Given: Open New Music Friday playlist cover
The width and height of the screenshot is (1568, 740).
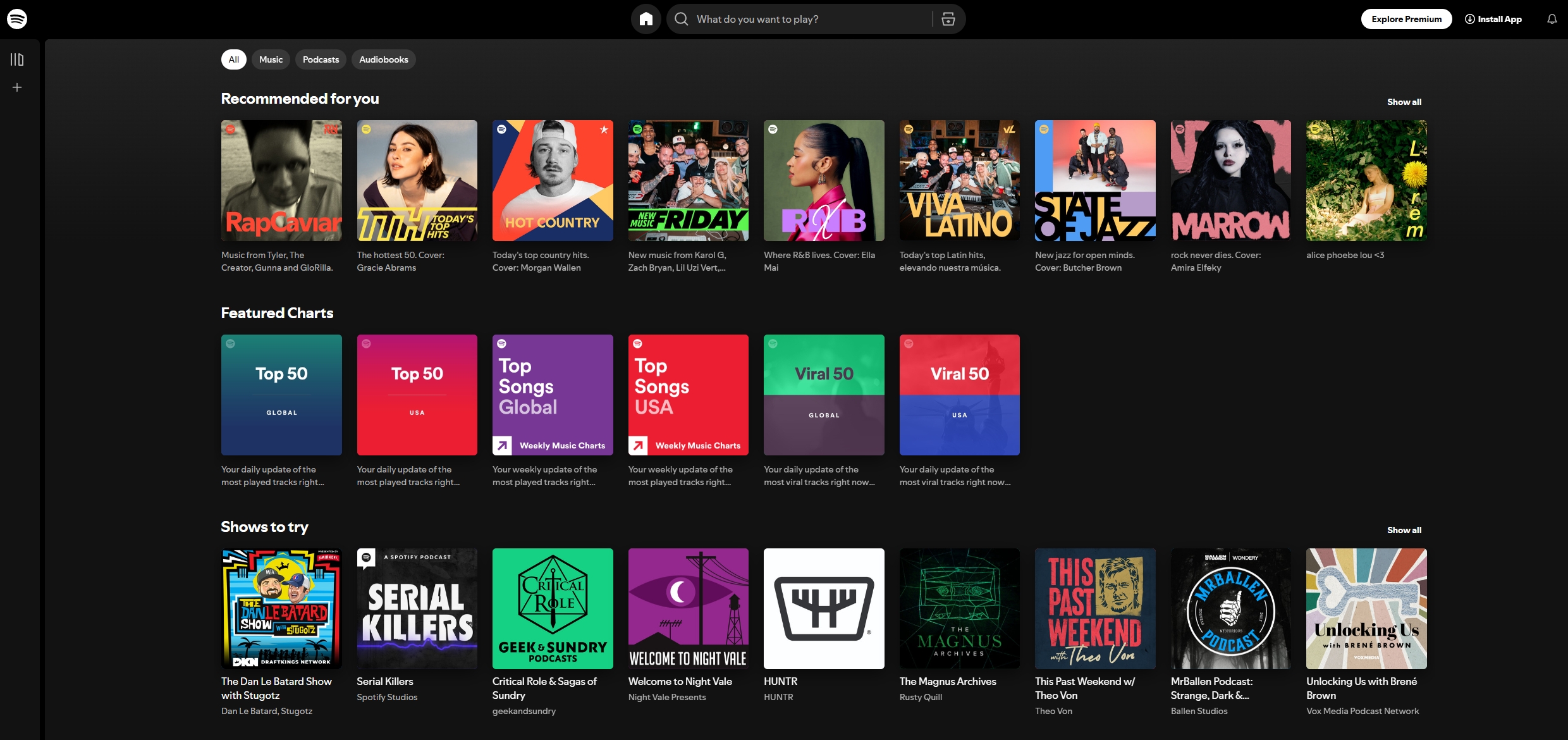Looking at the screenshot, I should 688,180.
